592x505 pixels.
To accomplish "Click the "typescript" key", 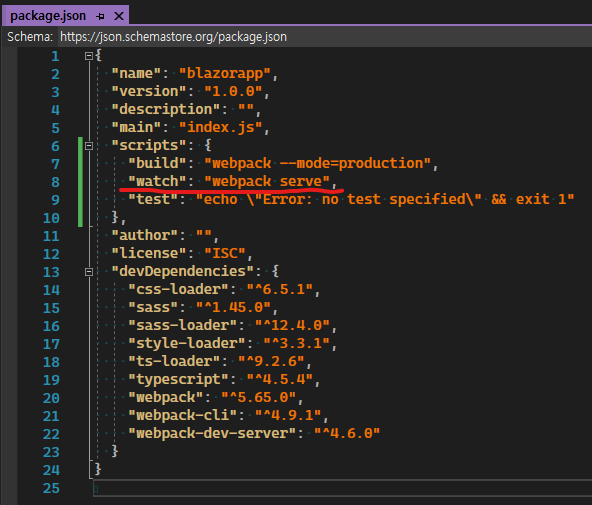I will [x=179, y=379].
